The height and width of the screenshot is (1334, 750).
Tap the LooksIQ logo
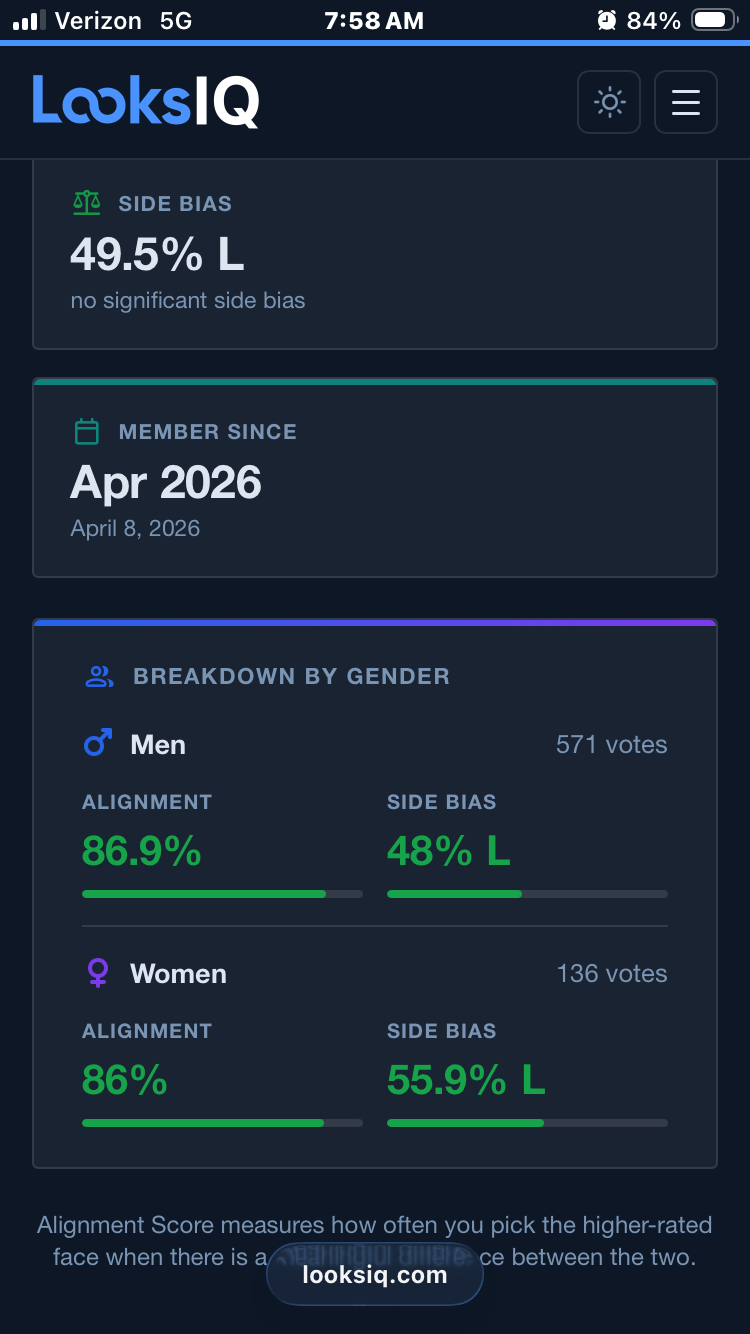(146, 101)
